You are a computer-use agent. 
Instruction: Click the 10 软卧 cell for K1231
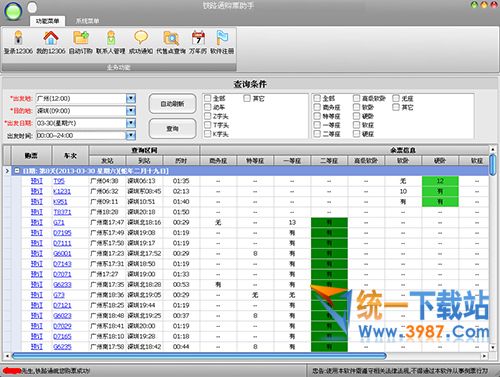(x=403, y=191)
